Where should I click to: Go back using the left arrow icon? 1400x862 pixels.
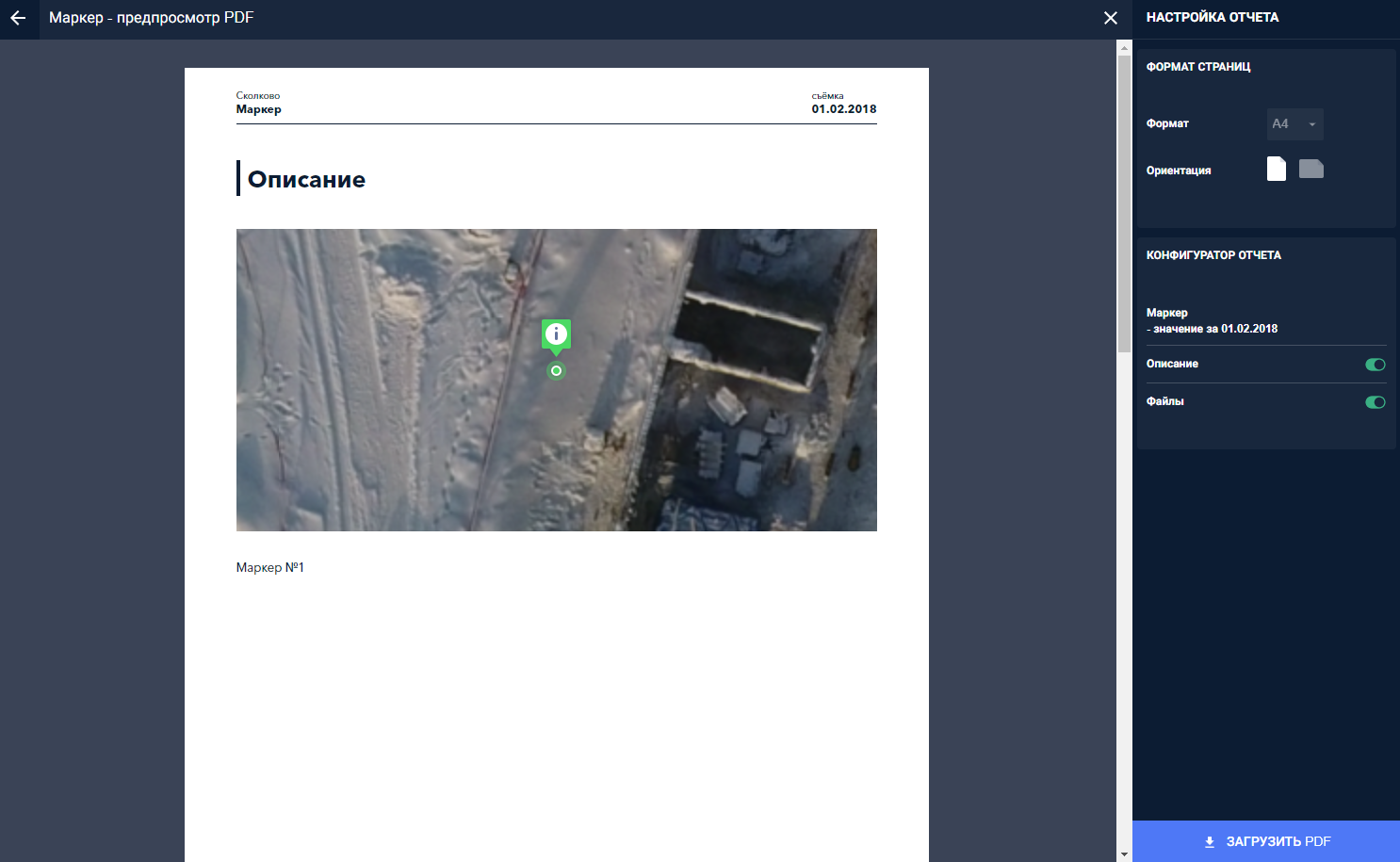click(x=18, y=18)
